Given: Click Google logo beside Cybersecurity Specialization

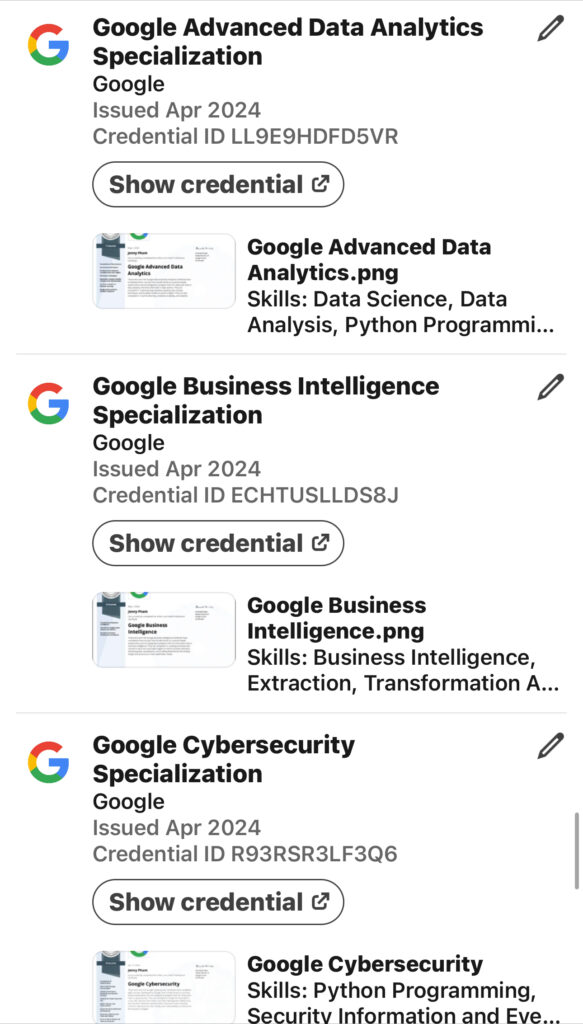Looking at the screenshot, I should [48, 761].
